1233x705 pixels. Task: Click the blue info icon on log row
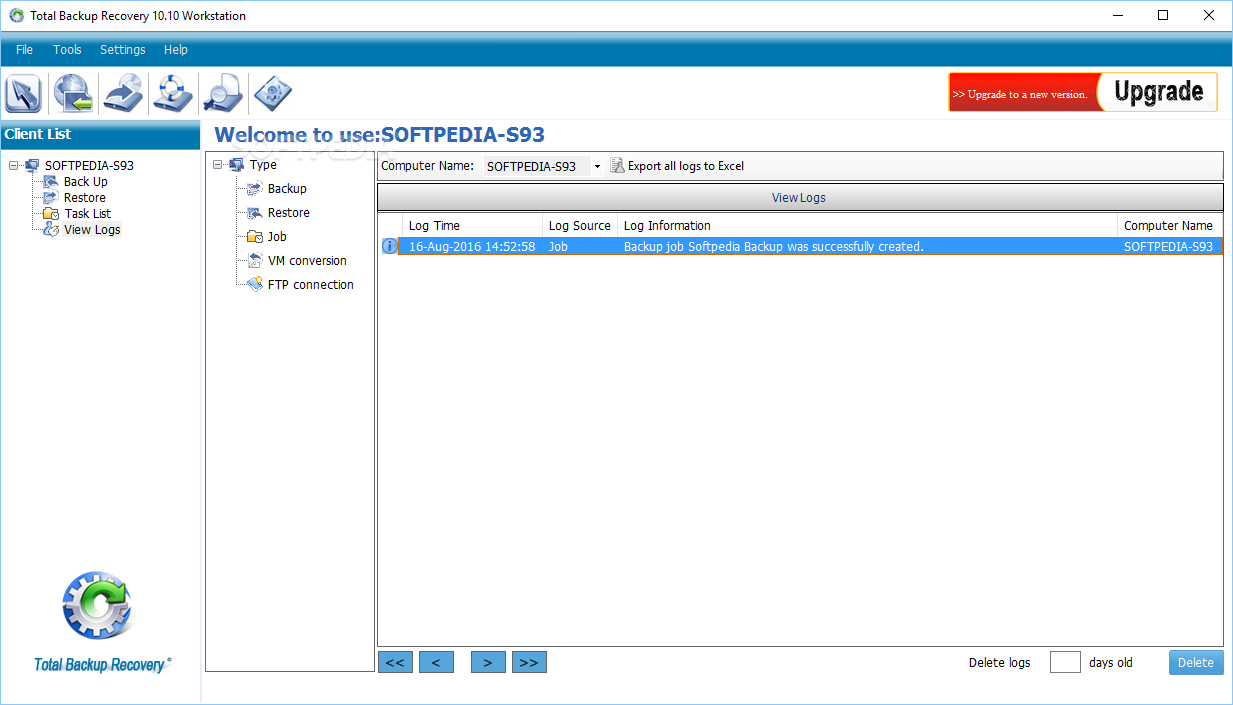389,246
